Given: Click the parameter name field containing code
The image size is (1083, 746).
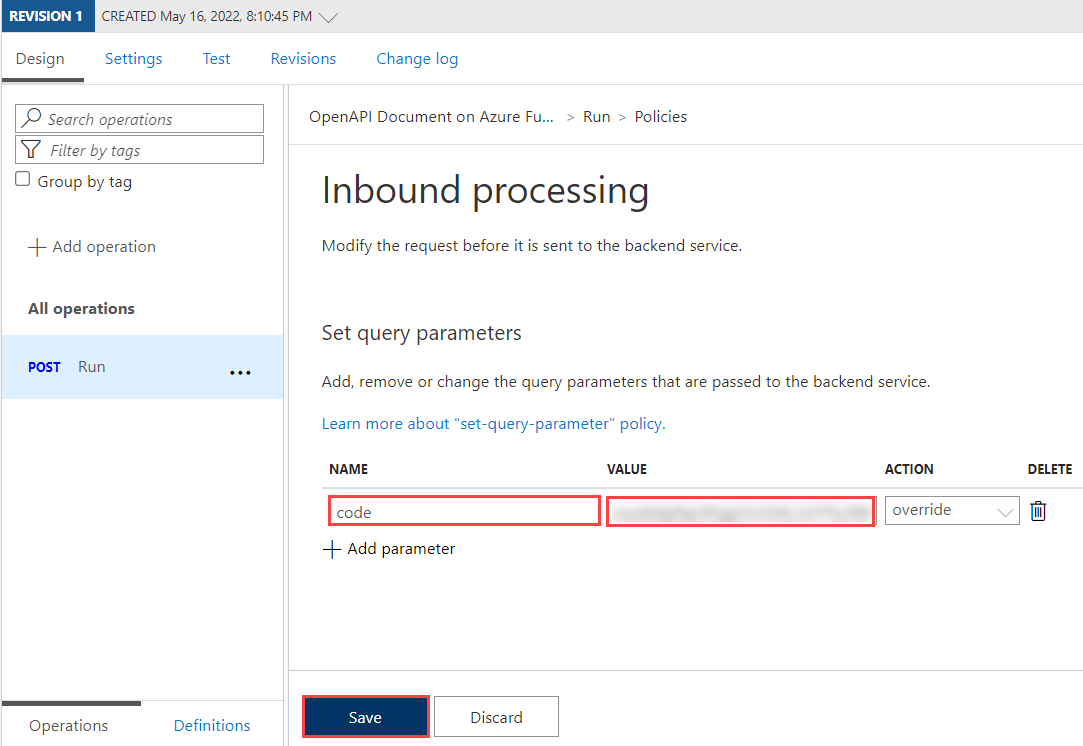Looking at the screenshot, I should click(464, 511).
